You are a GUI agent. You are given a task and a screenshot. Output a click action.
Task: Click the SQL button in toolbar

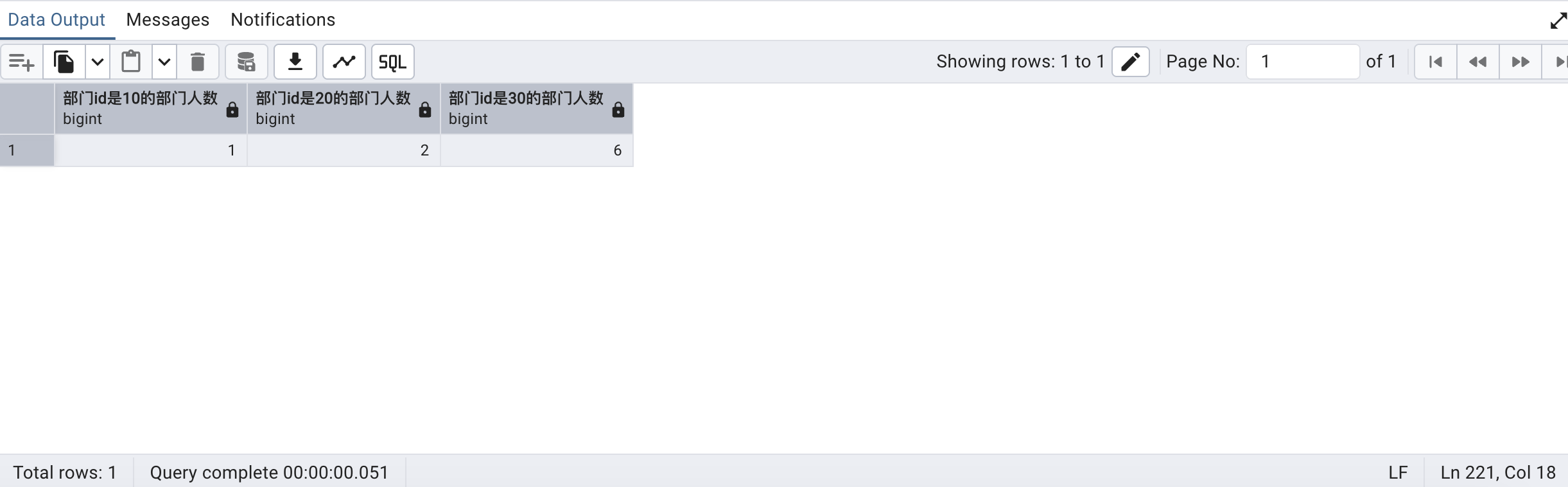392,62
